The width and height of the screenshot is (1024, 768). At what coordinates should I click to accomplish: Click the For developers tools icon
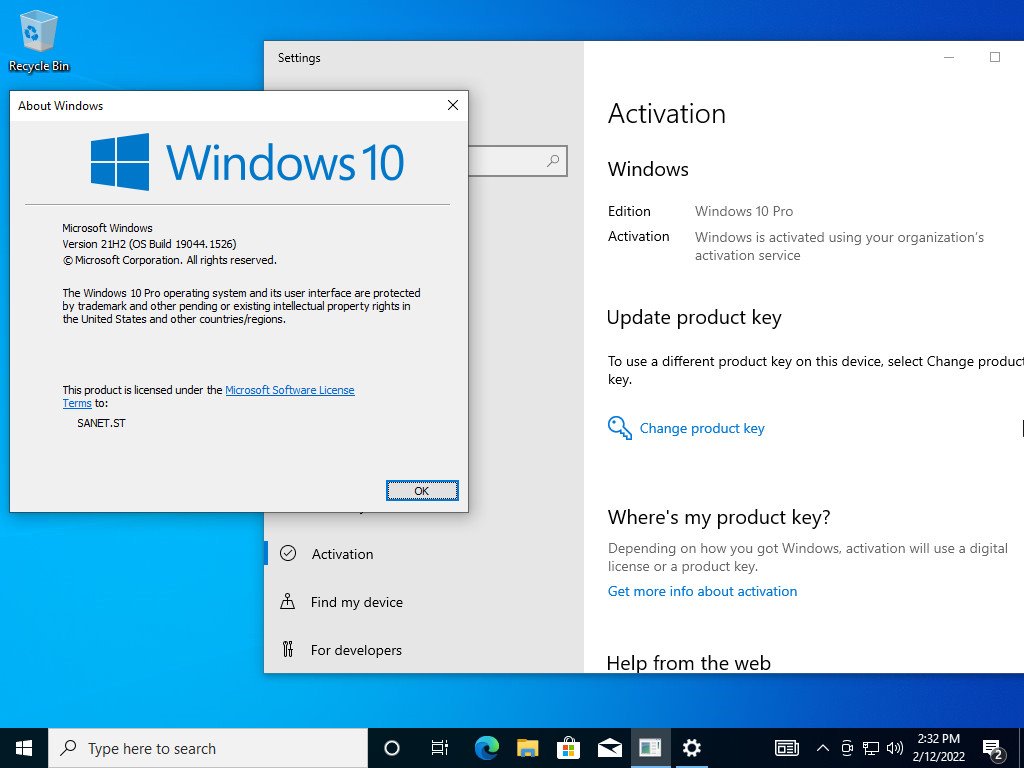(x=287, y=649)
